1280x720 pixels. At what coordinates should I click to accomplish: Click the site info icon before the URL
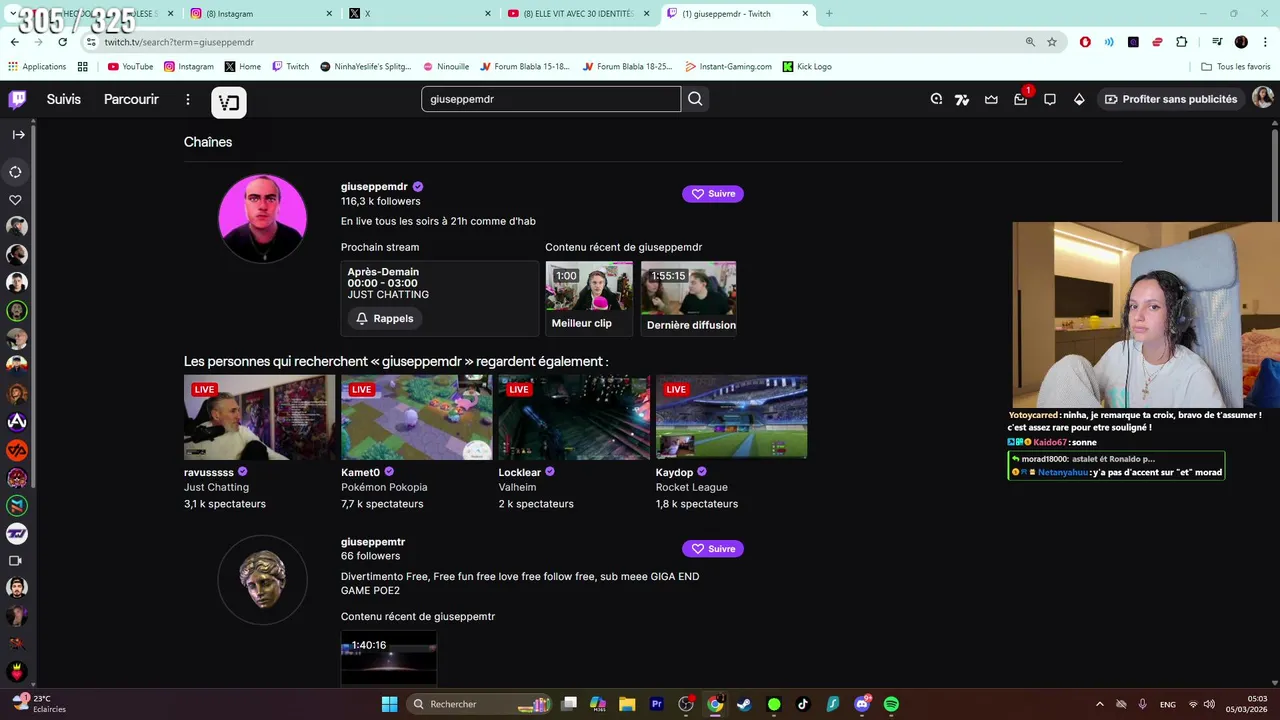click(x=91, y=42)
